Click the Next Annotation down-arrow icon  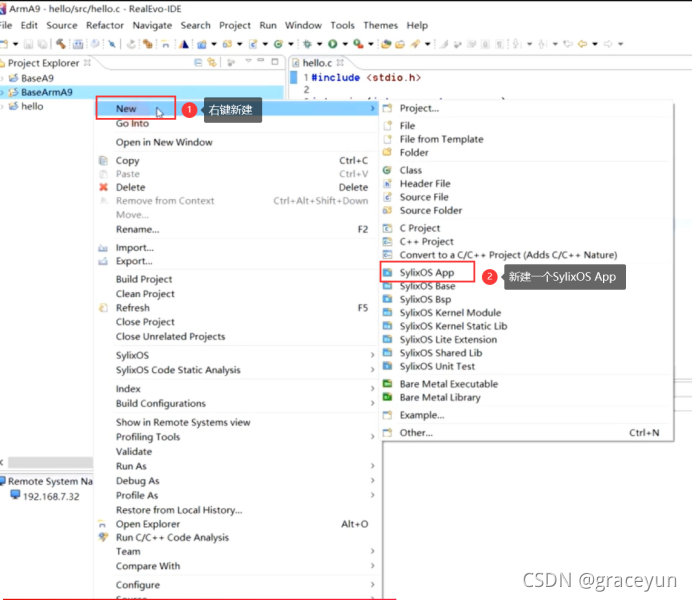(x=516, y=44)
